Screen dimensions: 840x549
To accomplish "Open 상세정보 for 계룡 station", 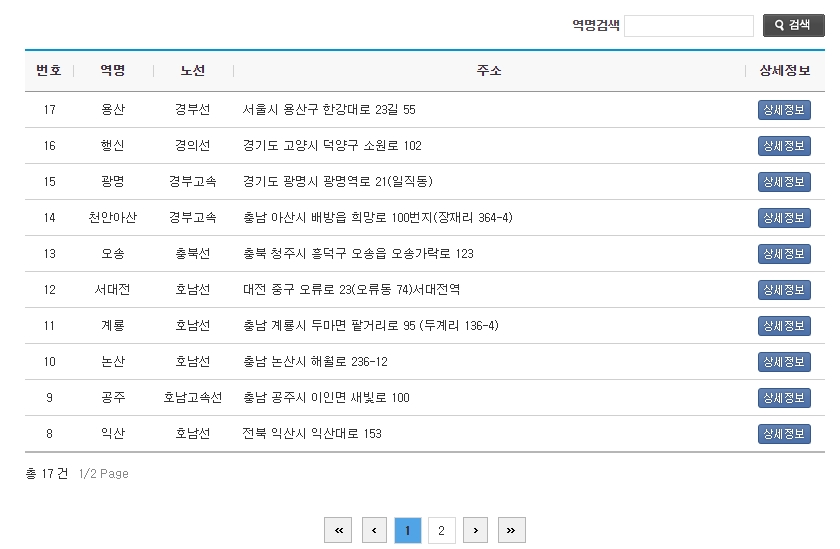I will tap(784, 326).
